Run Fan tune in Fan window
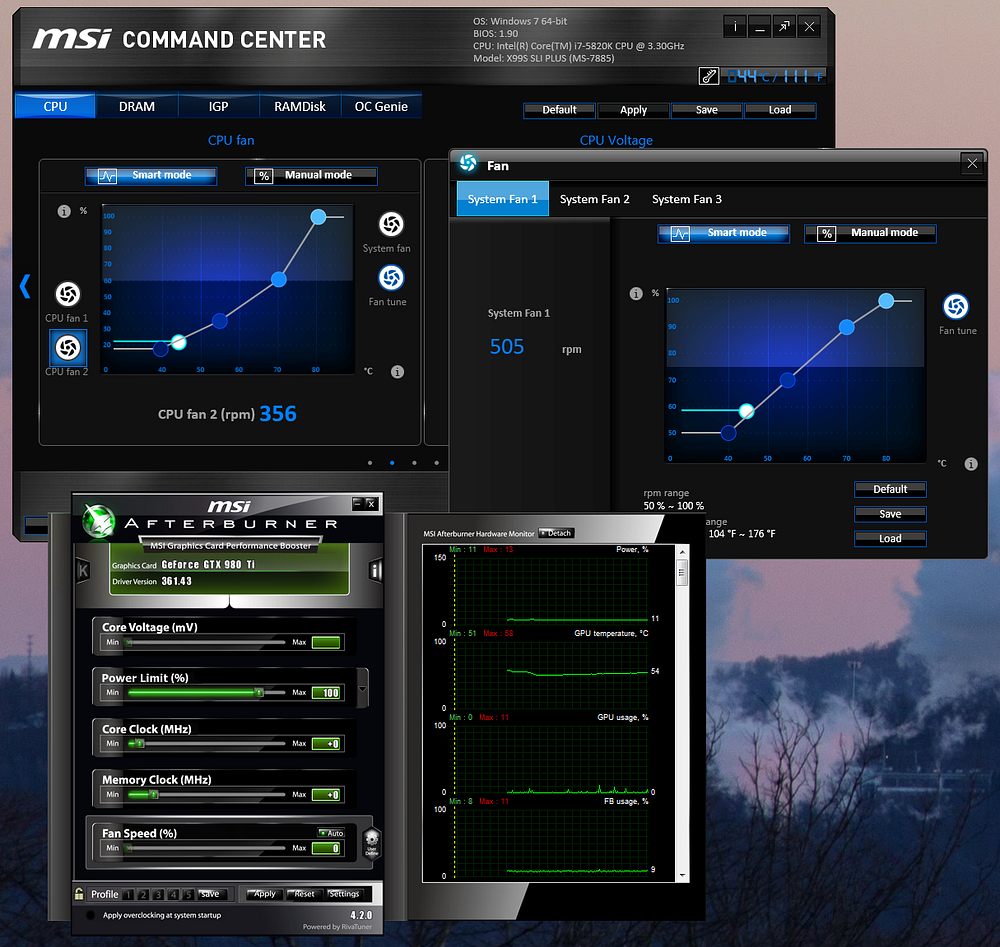The image size is (1000, 947). click(x=955, y=307)
